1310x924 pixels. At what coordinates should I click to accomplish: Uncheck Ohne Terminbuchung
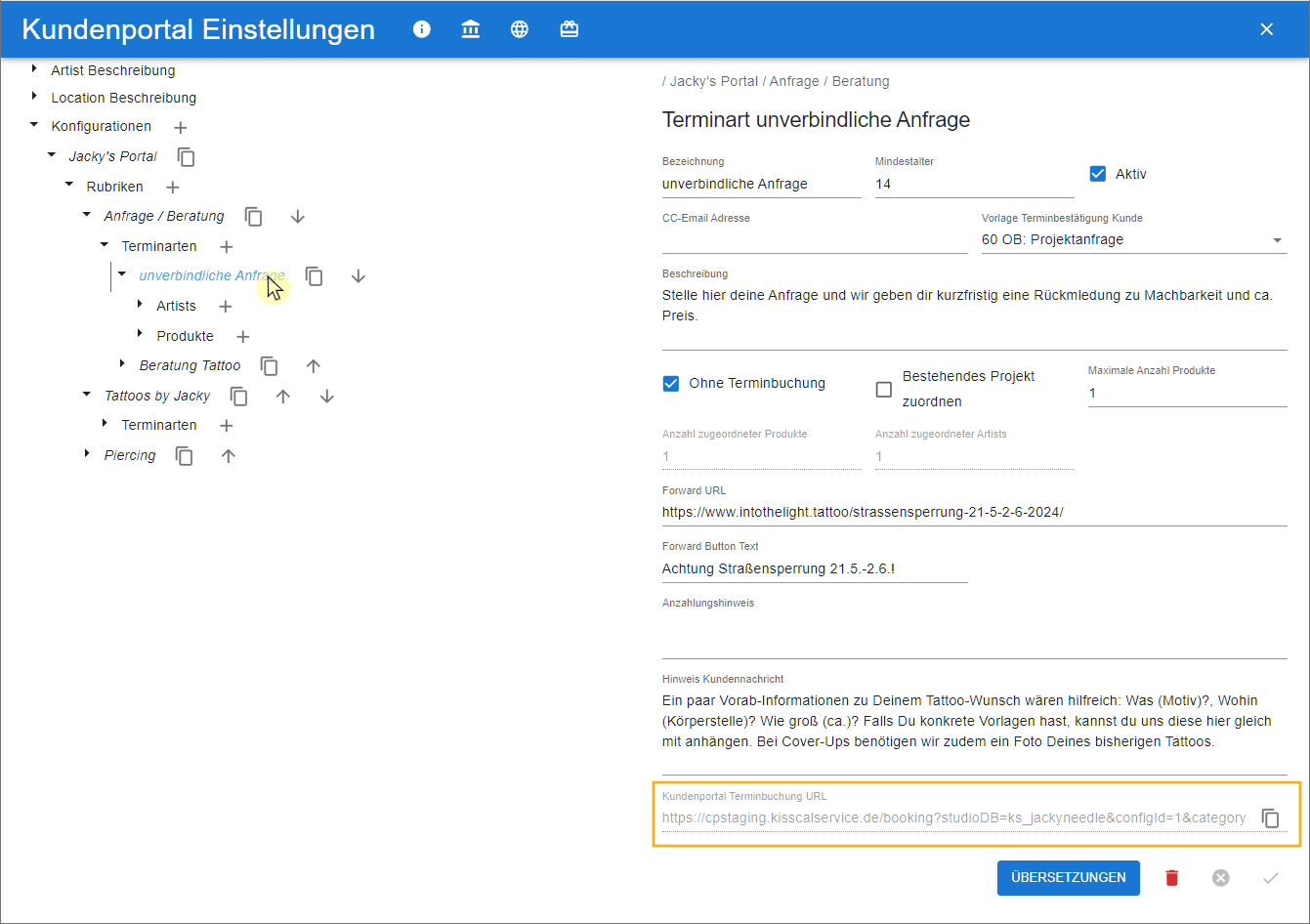click(x=671, y=384)
